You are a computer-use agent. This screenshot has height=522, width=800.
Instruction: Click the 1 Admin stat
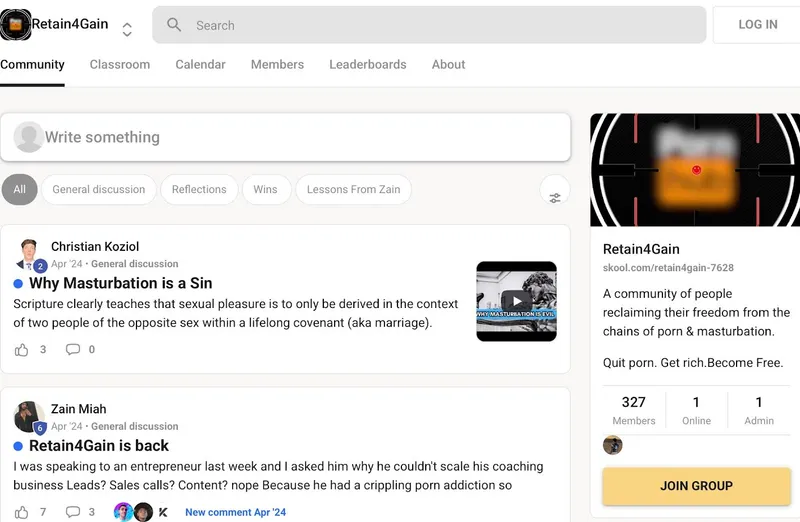(x=759, y=410)
